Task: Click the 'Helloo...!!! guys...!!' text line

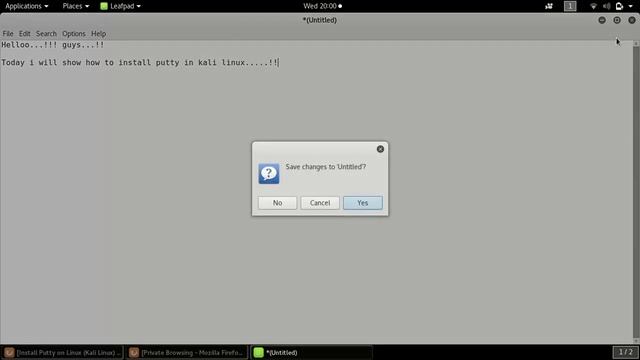Action: 53,45
